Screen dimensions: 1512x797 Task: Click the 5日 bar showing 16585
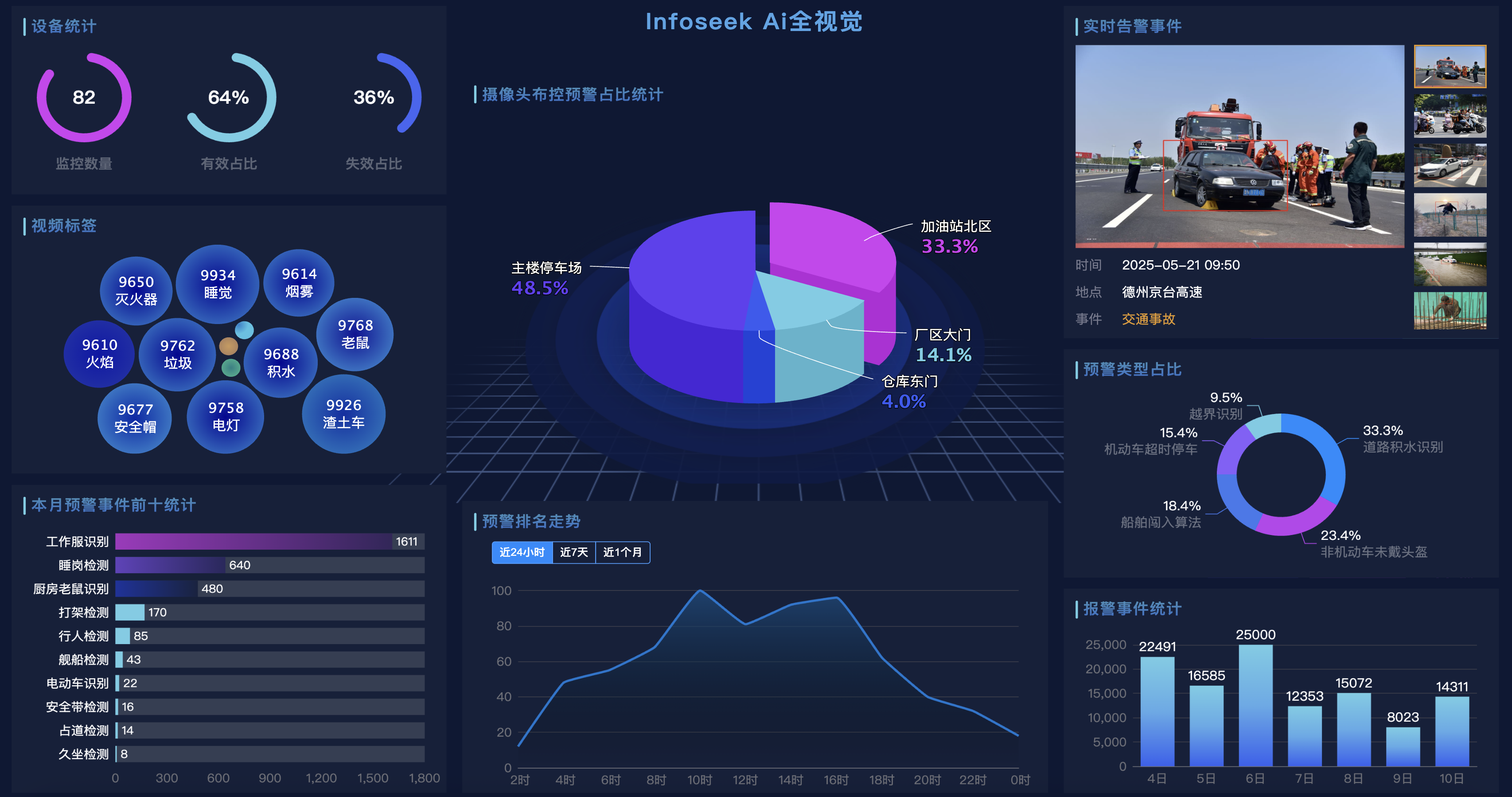click(1206, 726)
